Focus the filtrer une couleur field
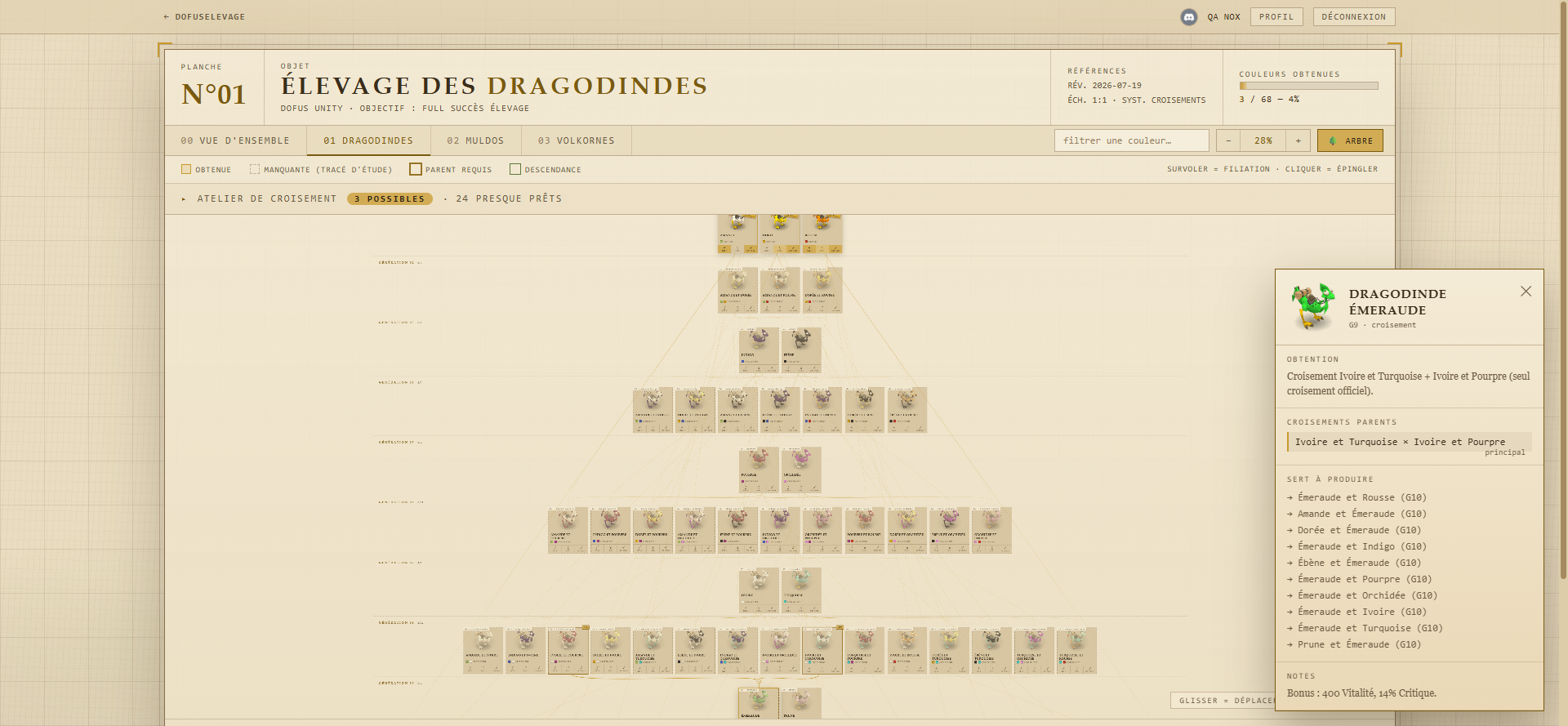Screen dimensions: 1568x726 pyautogui.click(x=1132, y=140)
